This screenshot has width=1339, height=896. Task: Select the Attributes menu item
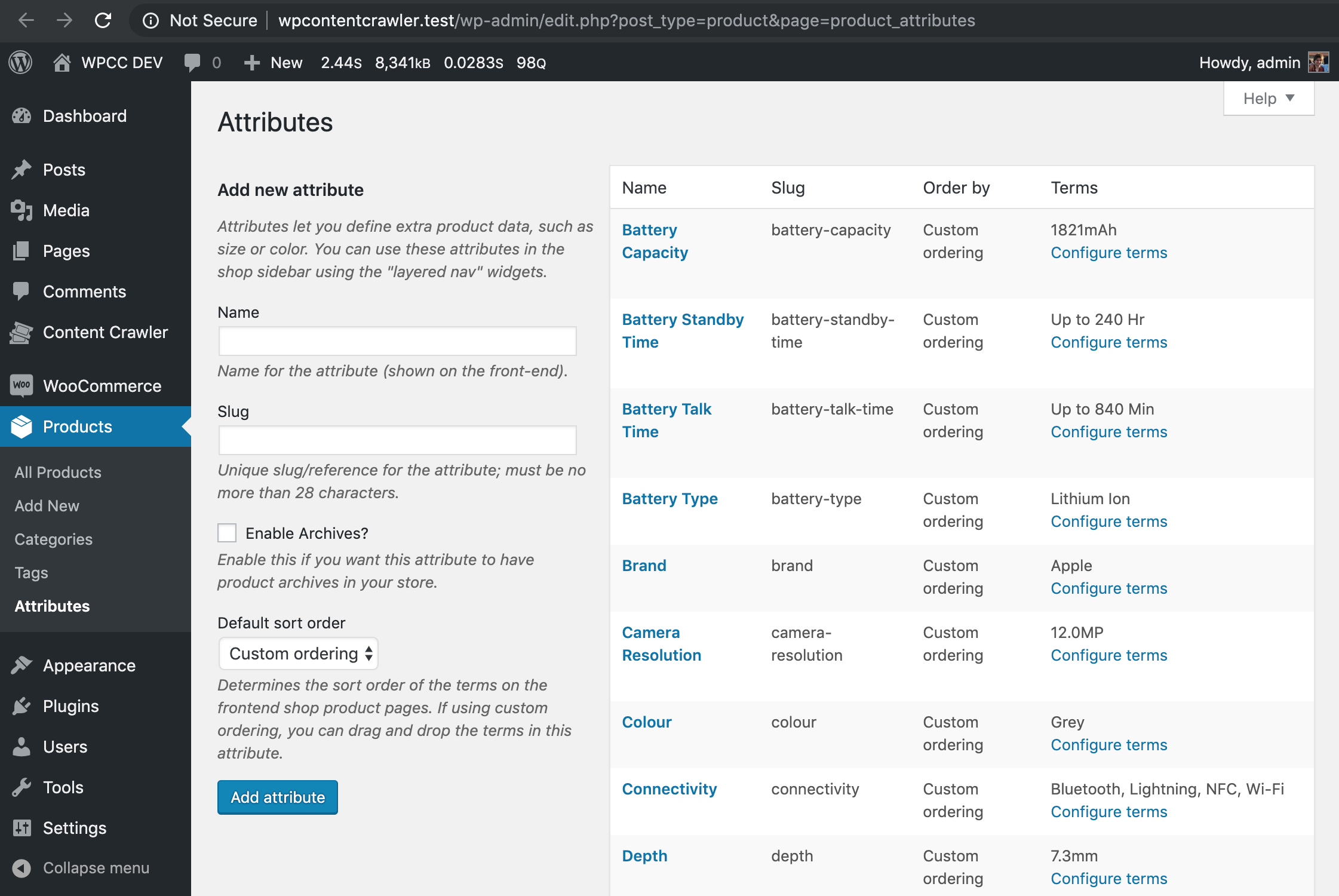51,605
